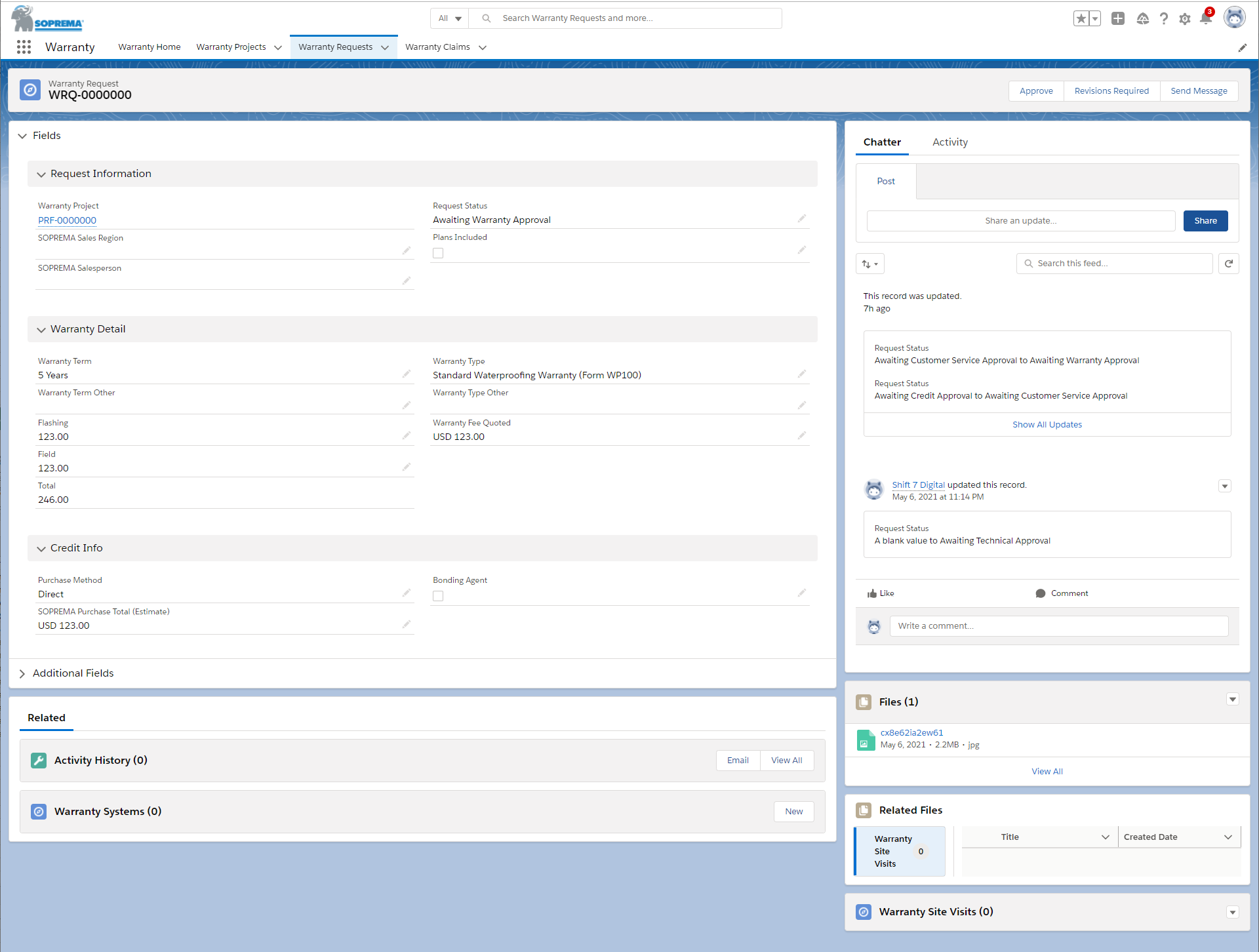This screenshot has height=952, width=1259.
Task: Click the Share an update field
Action: click(1021, 221)
